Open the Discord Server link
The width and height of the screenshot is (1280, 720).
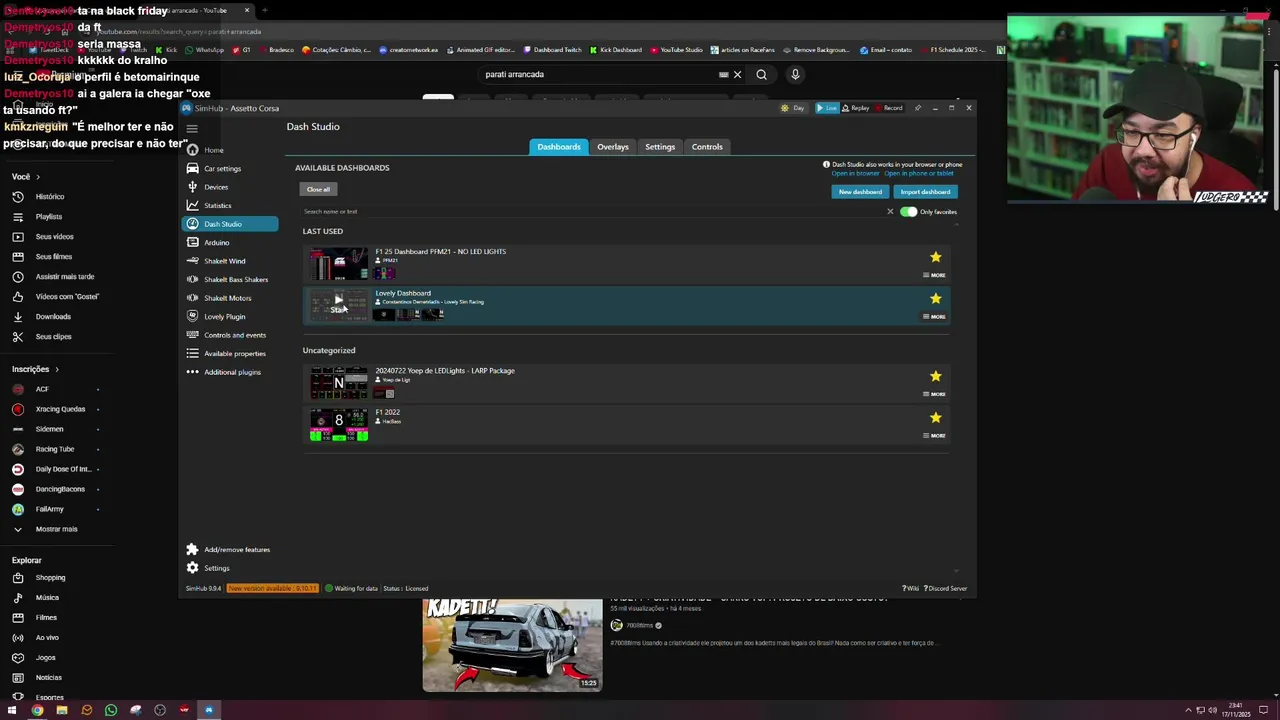[x=946, y=589]
